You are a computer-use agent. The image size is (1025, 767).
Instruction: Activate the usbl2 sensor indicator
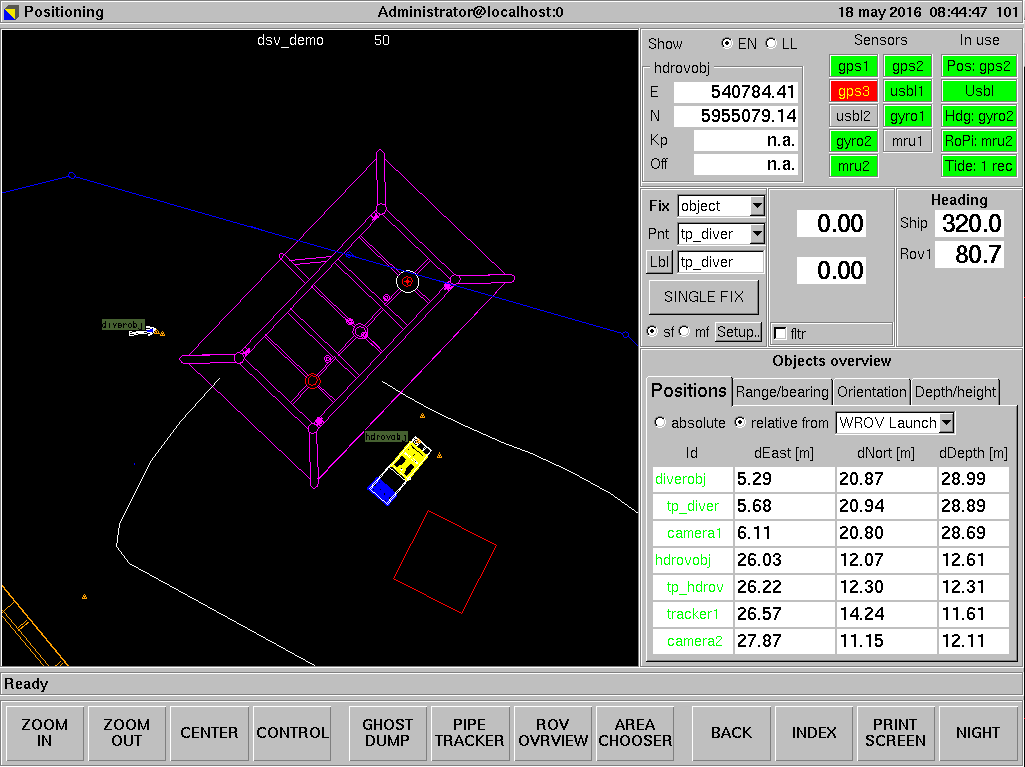(853, 116)
